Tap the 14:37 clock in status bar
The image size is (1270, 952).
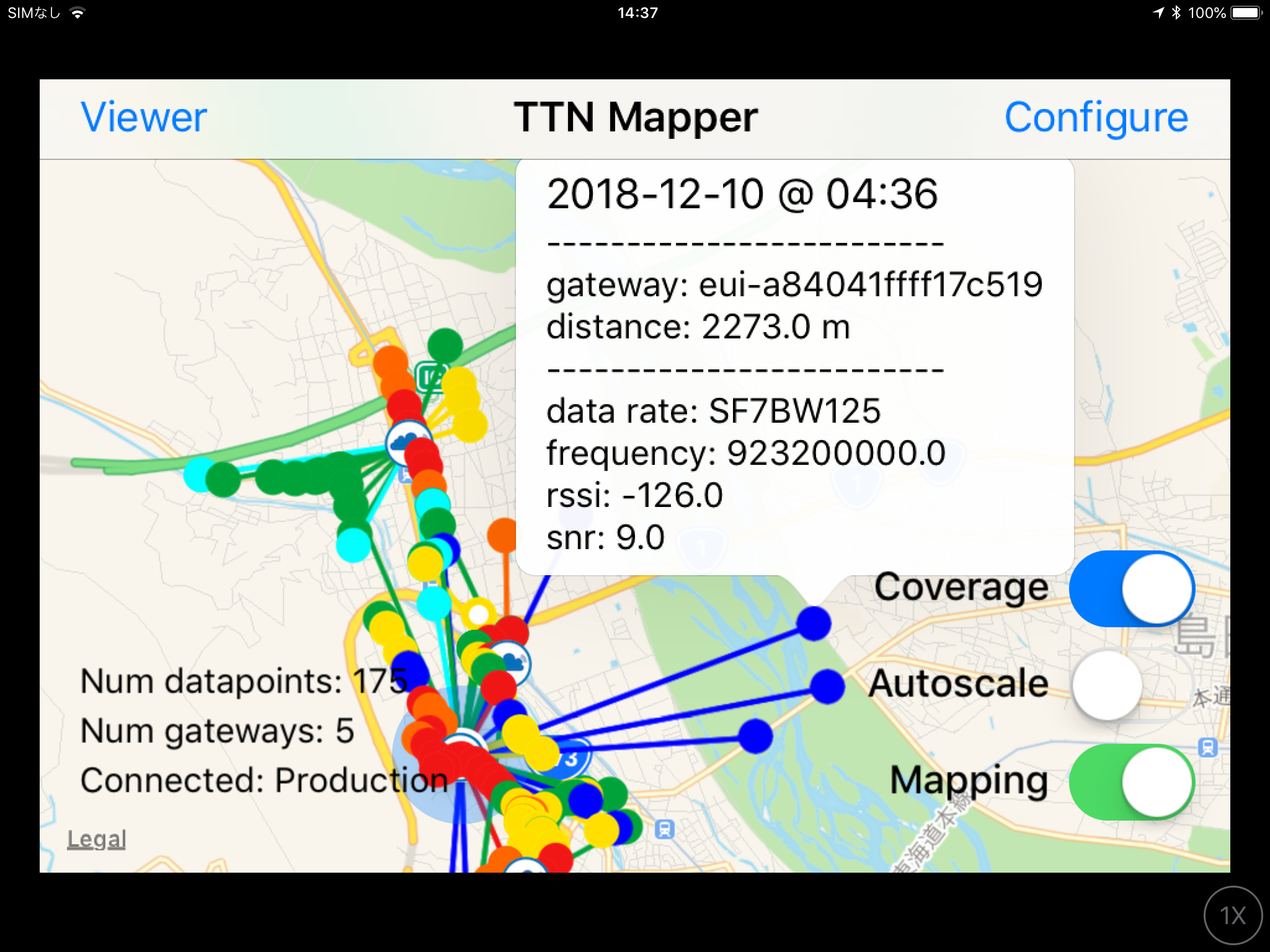[637, 12]
